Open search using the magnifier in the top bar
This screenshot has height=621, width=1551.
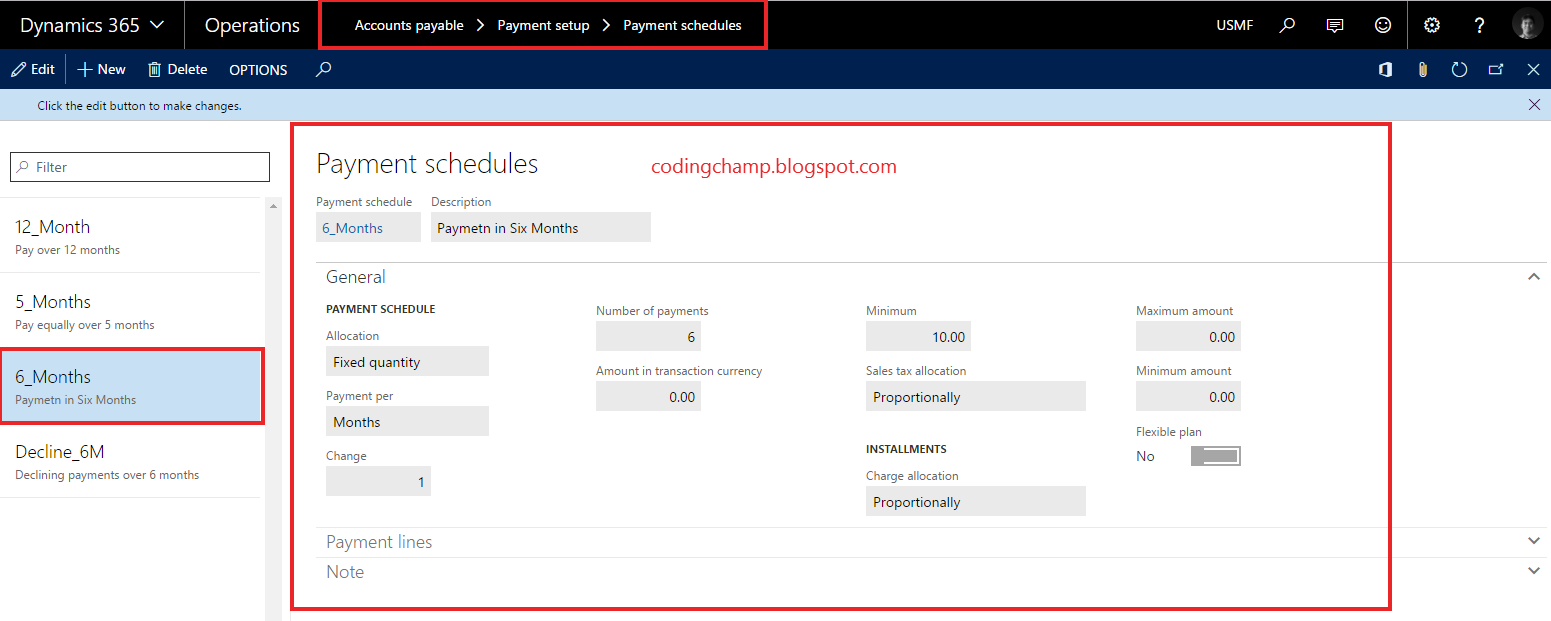1287,24
